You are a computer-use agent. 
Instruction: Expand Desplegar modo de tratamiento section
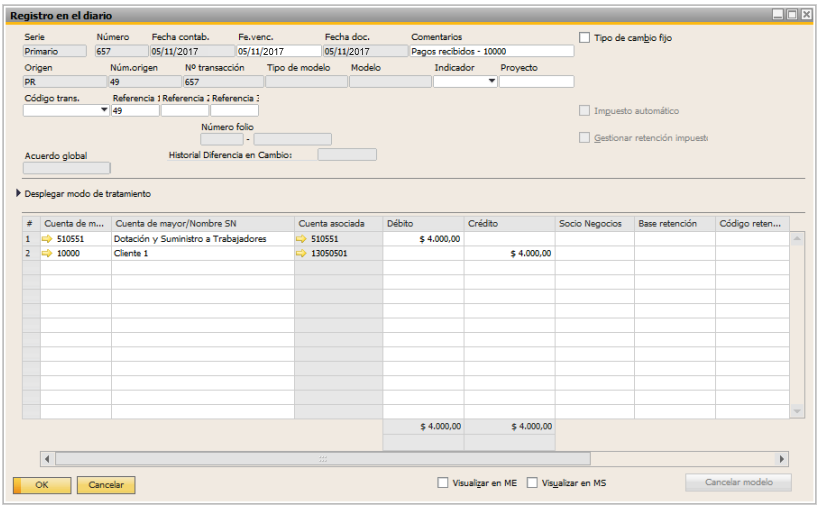[19, 194]
